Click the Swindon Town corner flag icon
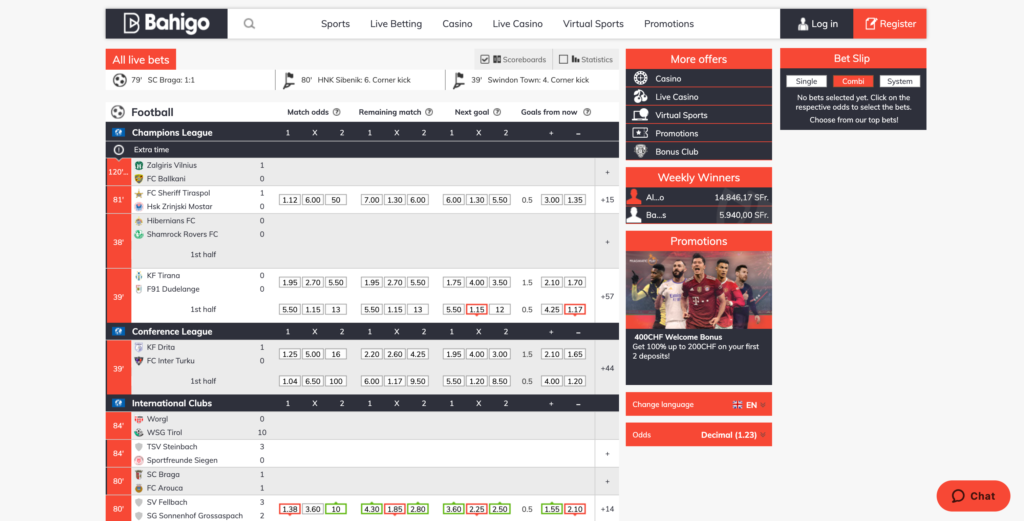The height and width of the screenshot is (521, 1024). tap(459, 80)
